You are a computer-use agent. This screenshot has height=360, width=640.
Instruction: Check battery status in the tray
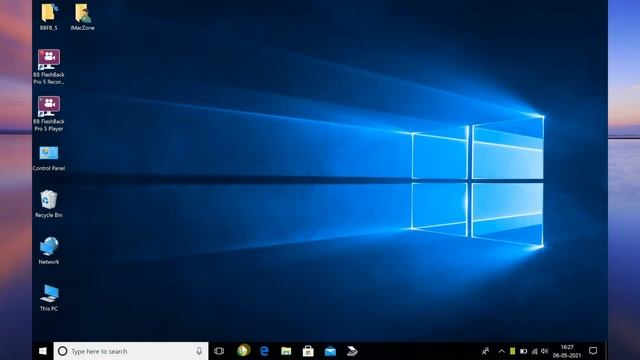(x=523, y=351)
